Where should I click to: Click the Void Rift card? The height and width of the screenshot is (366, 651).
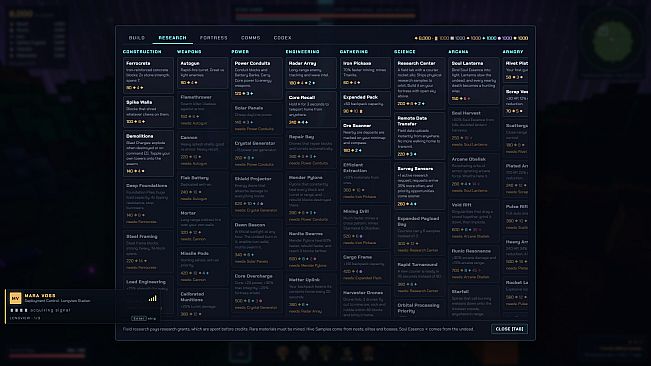[x=473, y=221]
